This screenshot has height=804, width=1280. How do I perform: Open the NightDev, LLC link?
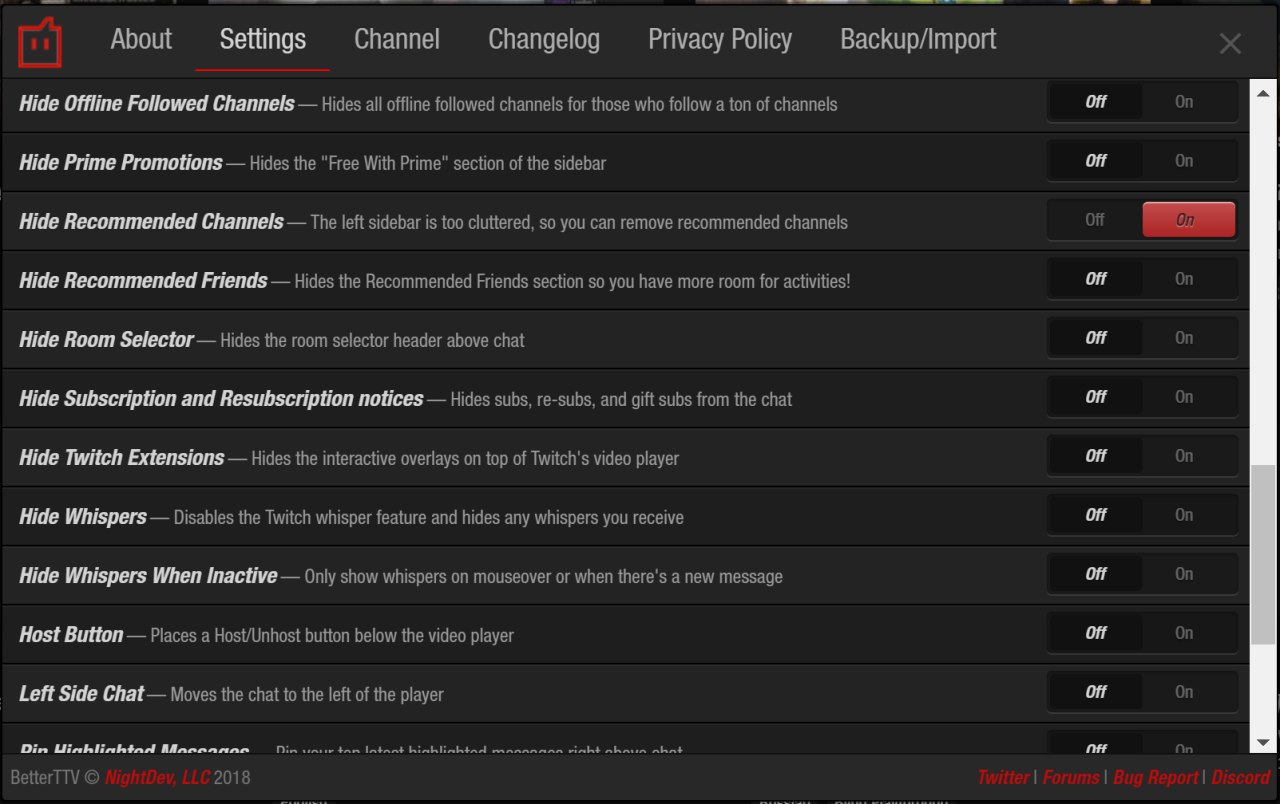(x=157, y=777)
